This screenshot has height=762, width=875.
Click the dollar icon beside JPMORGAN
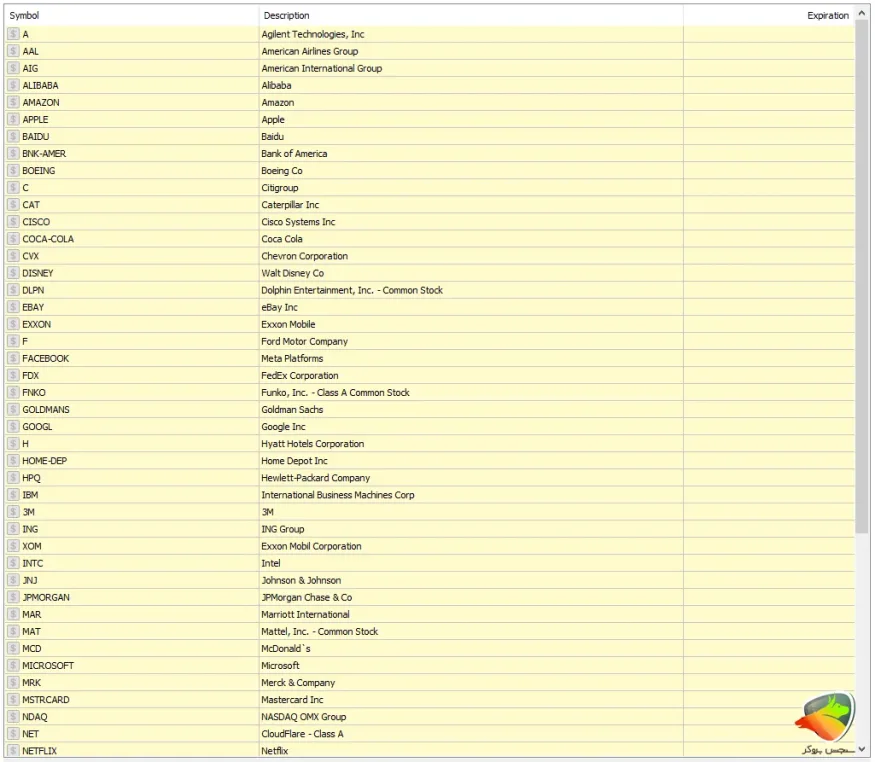[13, 597]
